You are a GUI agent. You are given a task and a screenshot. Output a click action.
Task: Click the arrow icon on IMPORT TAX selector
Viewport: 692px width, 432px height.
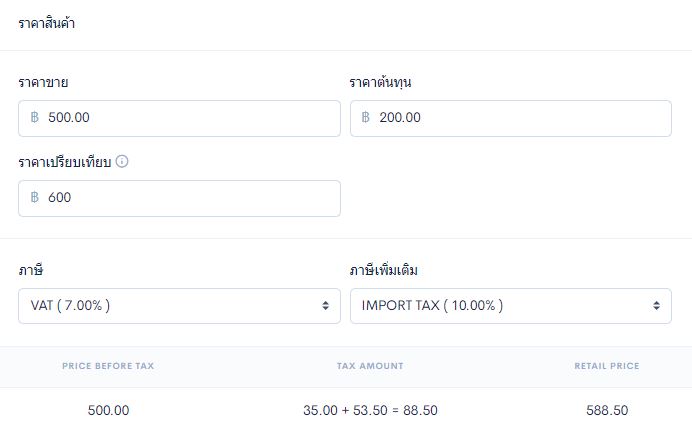pos(657,305)
